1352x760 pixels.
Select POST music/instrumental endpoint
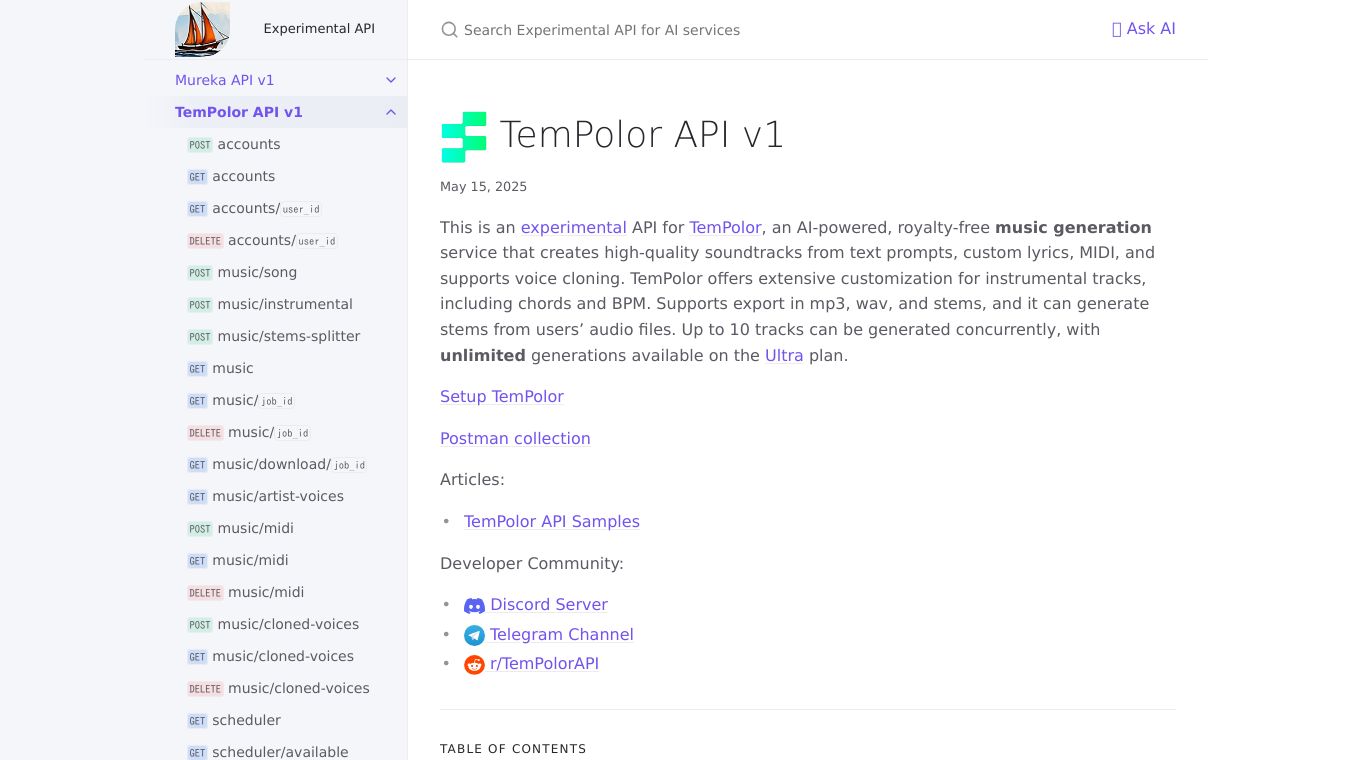[x=284, y=304]
